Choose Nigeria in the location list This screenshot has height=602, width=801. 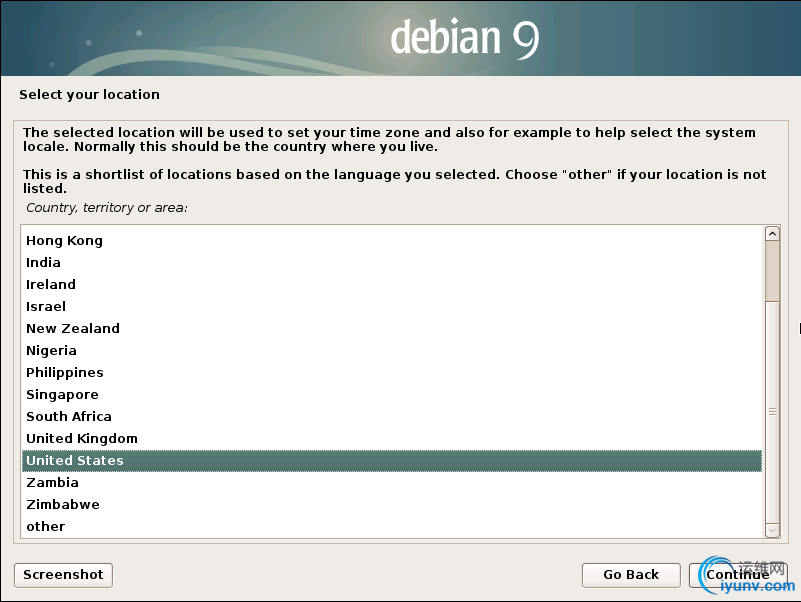[392, 351]
